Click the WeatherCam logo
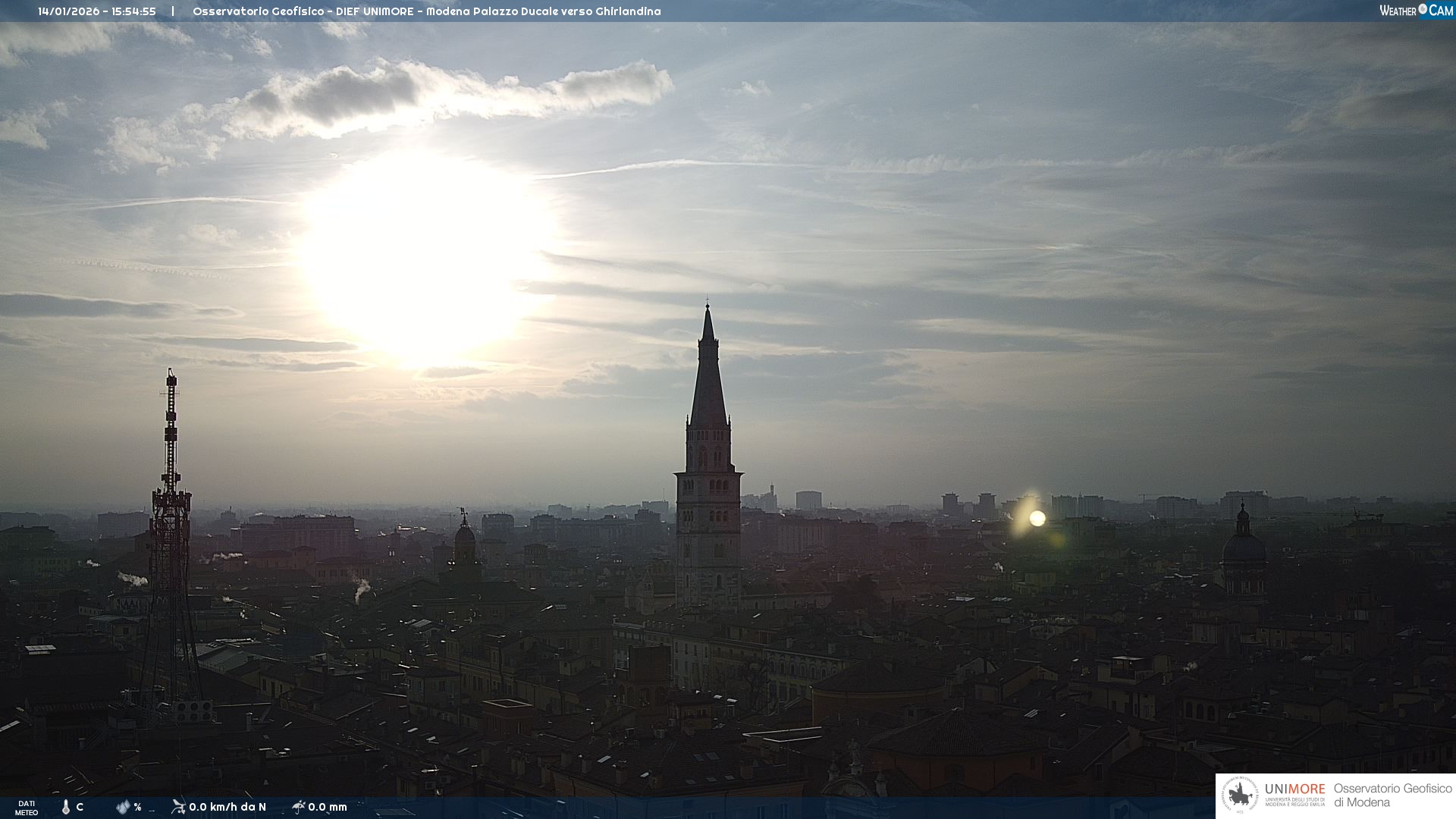Image resolution: width=1456 pixels, height=819 pixels. [x=1416, y=11]
